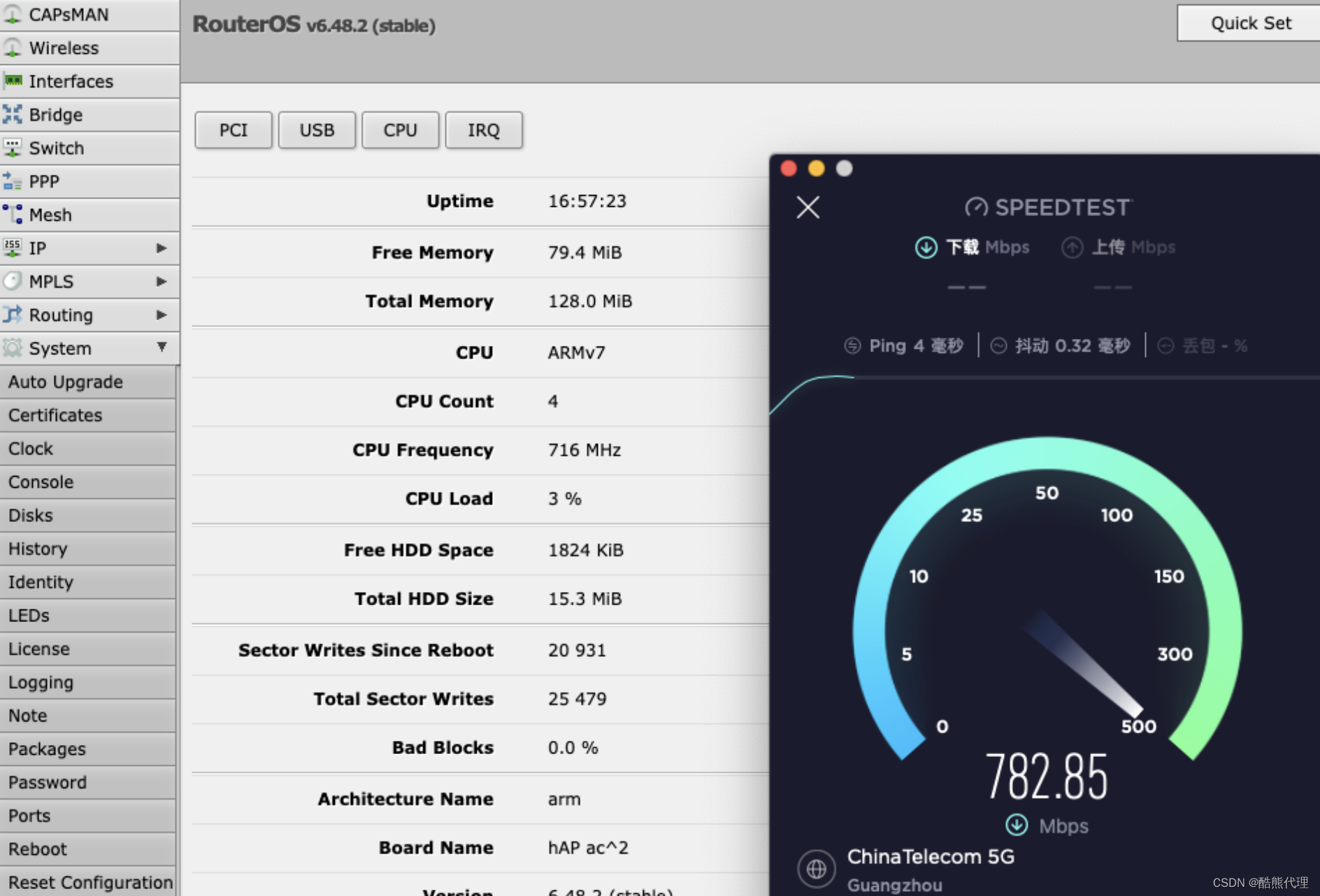Click the upload arrow icon beside 上传

click(1072, 247)
